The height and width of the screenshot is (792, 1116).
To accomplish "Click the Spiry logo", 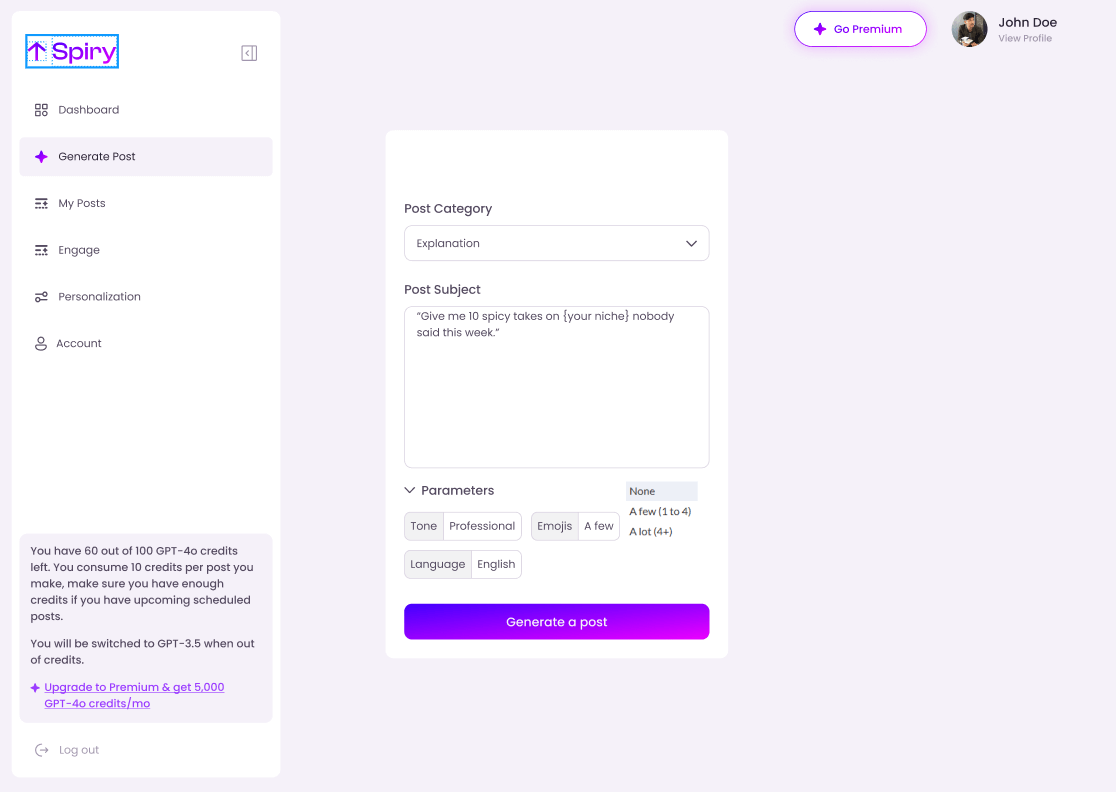I will pyautogui.click(x=71, y=50).
